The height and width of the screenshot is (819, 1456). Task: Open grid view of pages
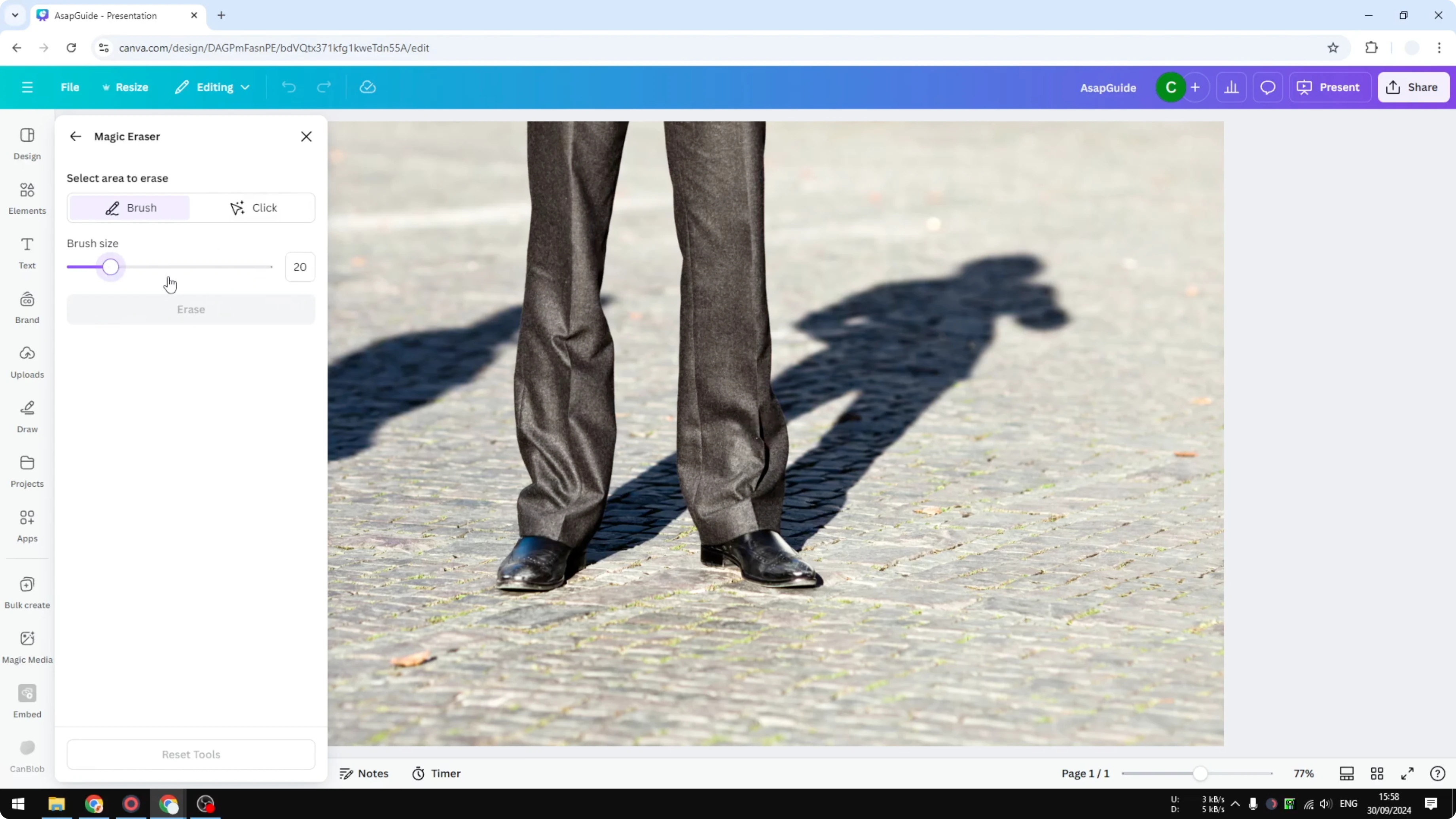click(x=1377, y=773)
